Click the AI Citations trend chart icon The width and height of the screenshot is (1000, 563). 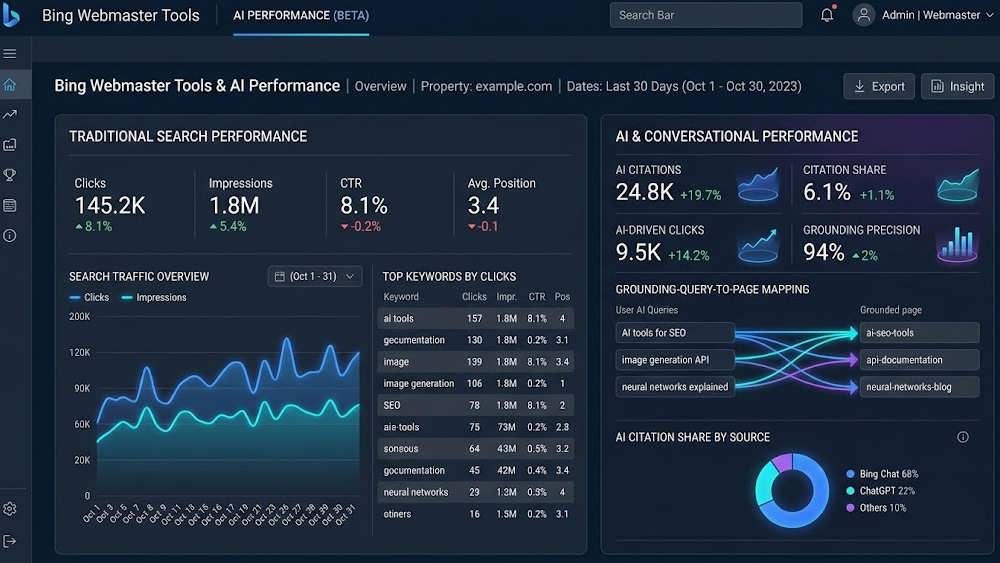[x=758, y=185]
